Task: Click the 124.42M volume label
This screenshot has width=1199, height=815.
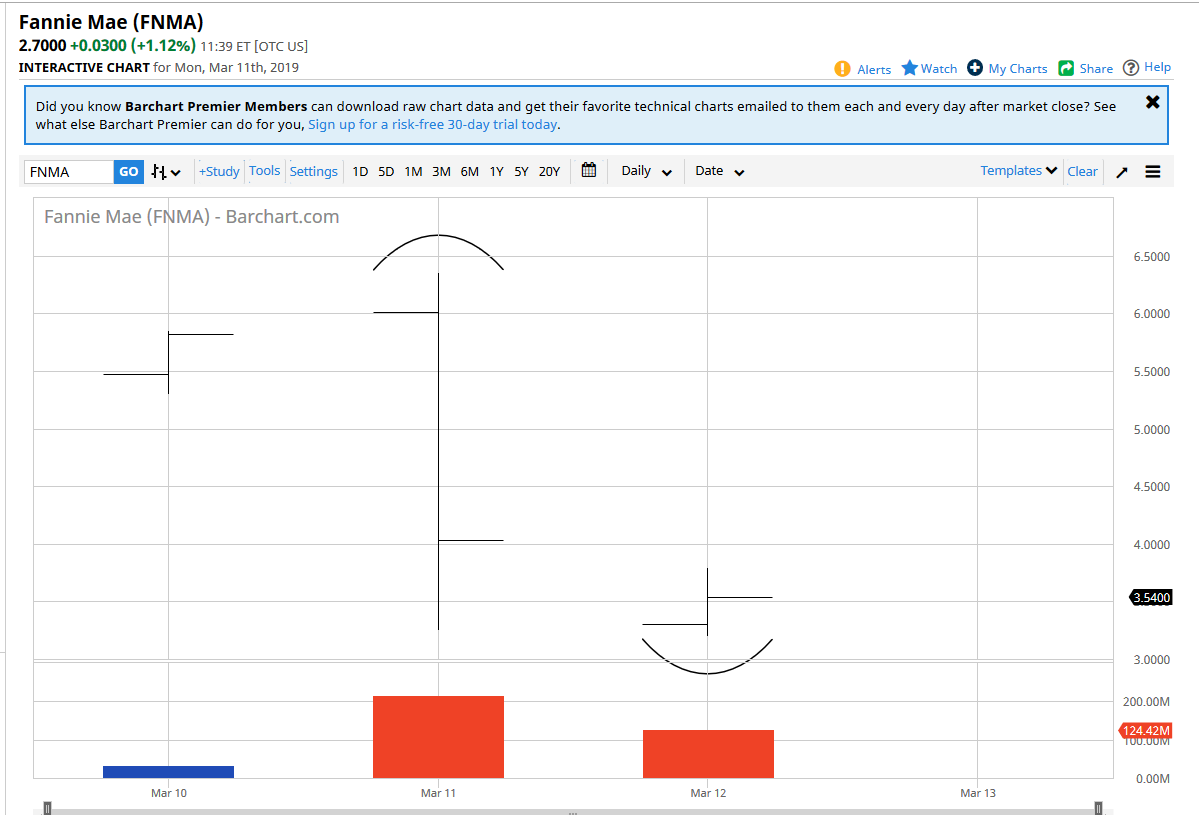Action: pyautogui.click(x=1145, y=731)
